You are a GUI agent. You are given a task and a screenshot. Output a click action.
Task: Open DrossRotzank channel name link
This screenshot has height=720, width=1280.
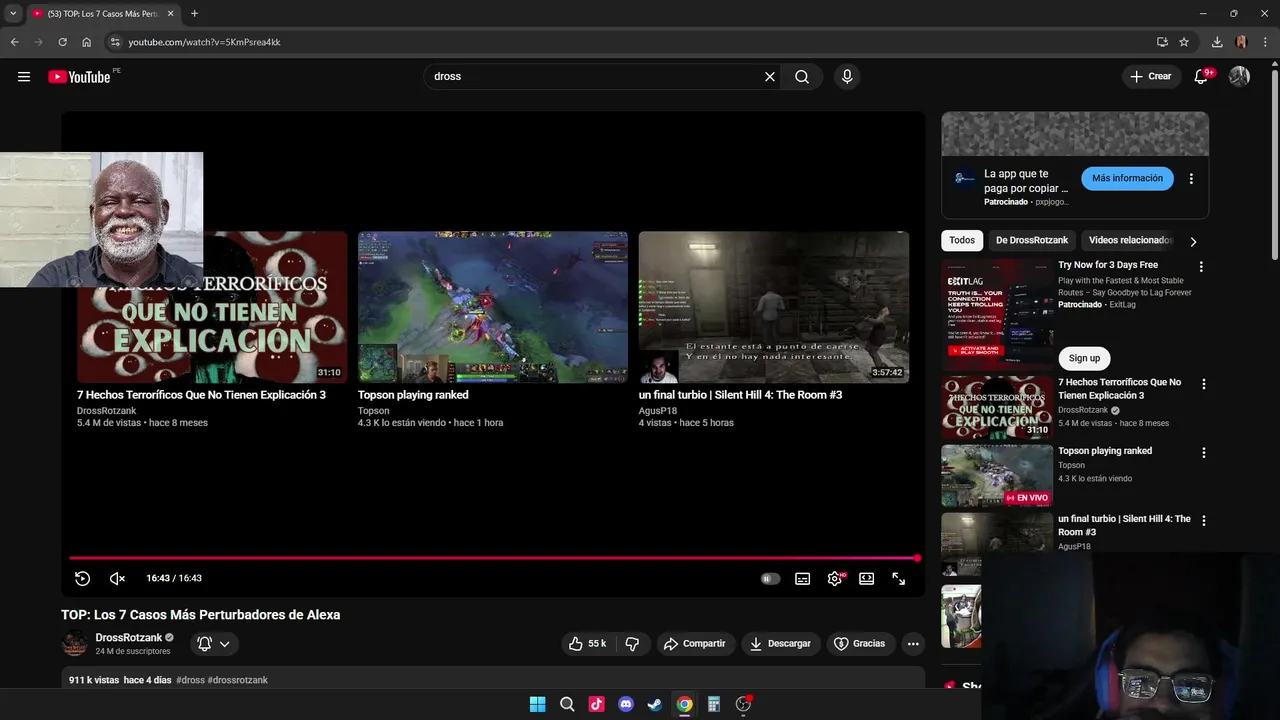[129, 637]
